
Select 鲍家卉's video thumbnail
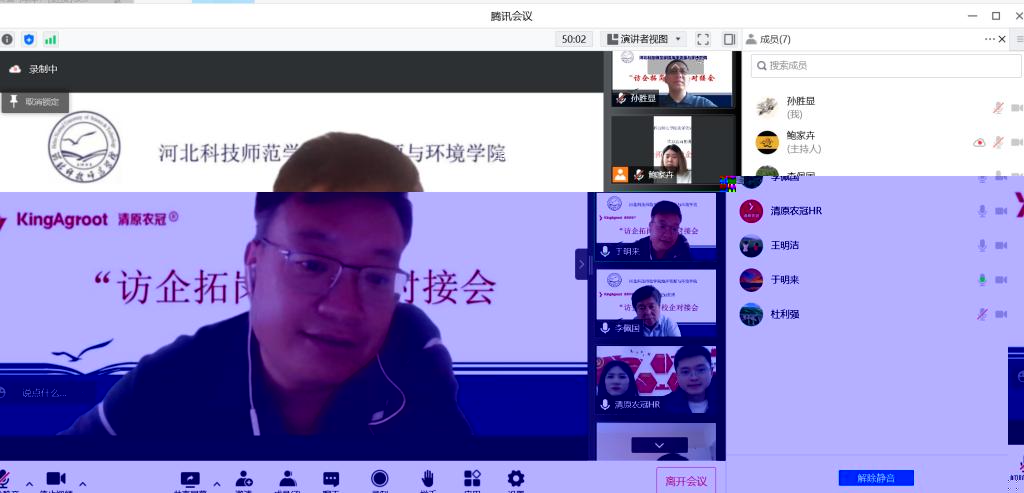point(673,150)
